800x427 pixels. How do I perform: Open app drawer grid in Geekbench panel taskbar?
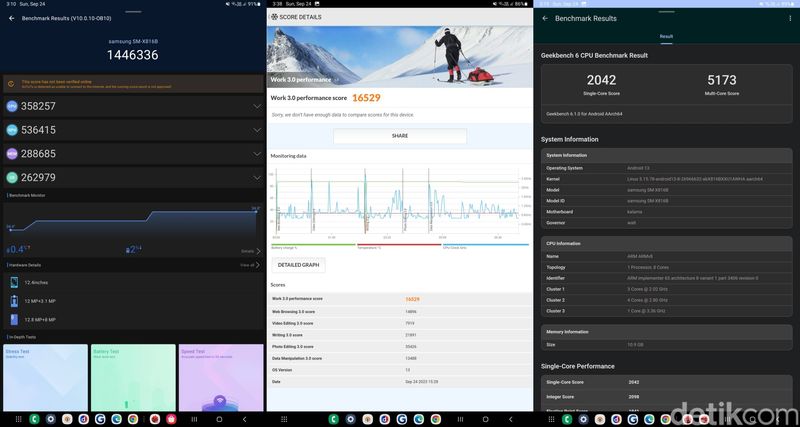pyautogui.click(x=551, y=419)
